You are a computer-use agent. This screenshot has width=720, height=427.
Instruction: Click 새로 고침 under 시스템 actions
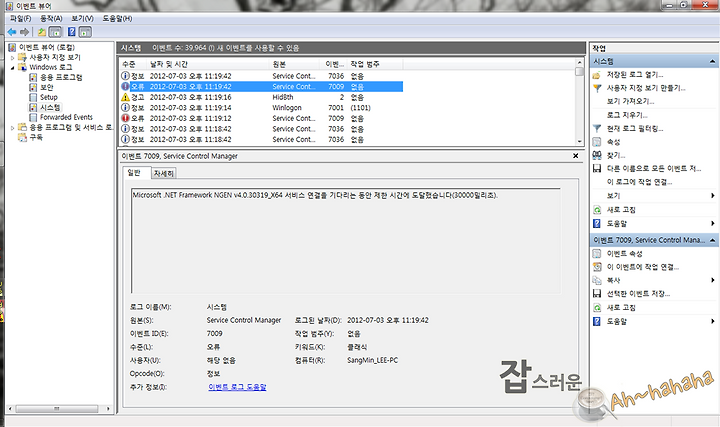[x=621, y=210]
